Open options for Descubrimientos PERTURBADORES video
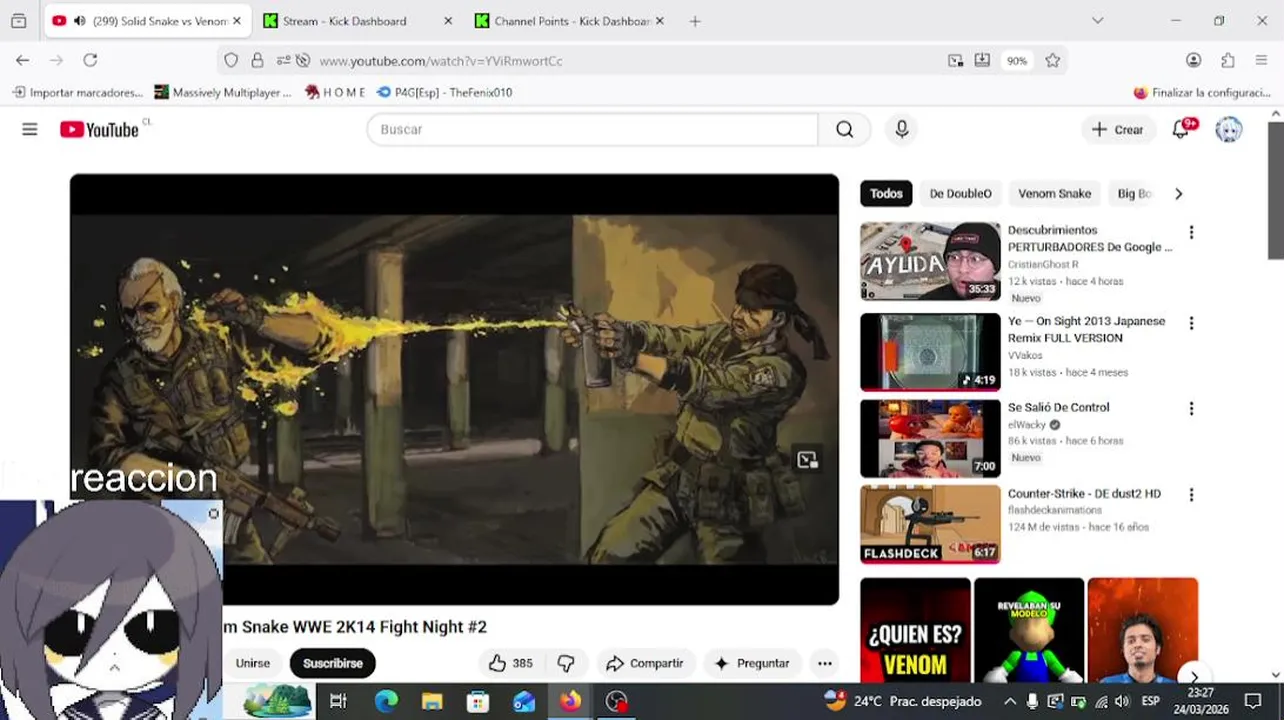This screenshot has height=720, width=1284. click(x=1191, y=232)
